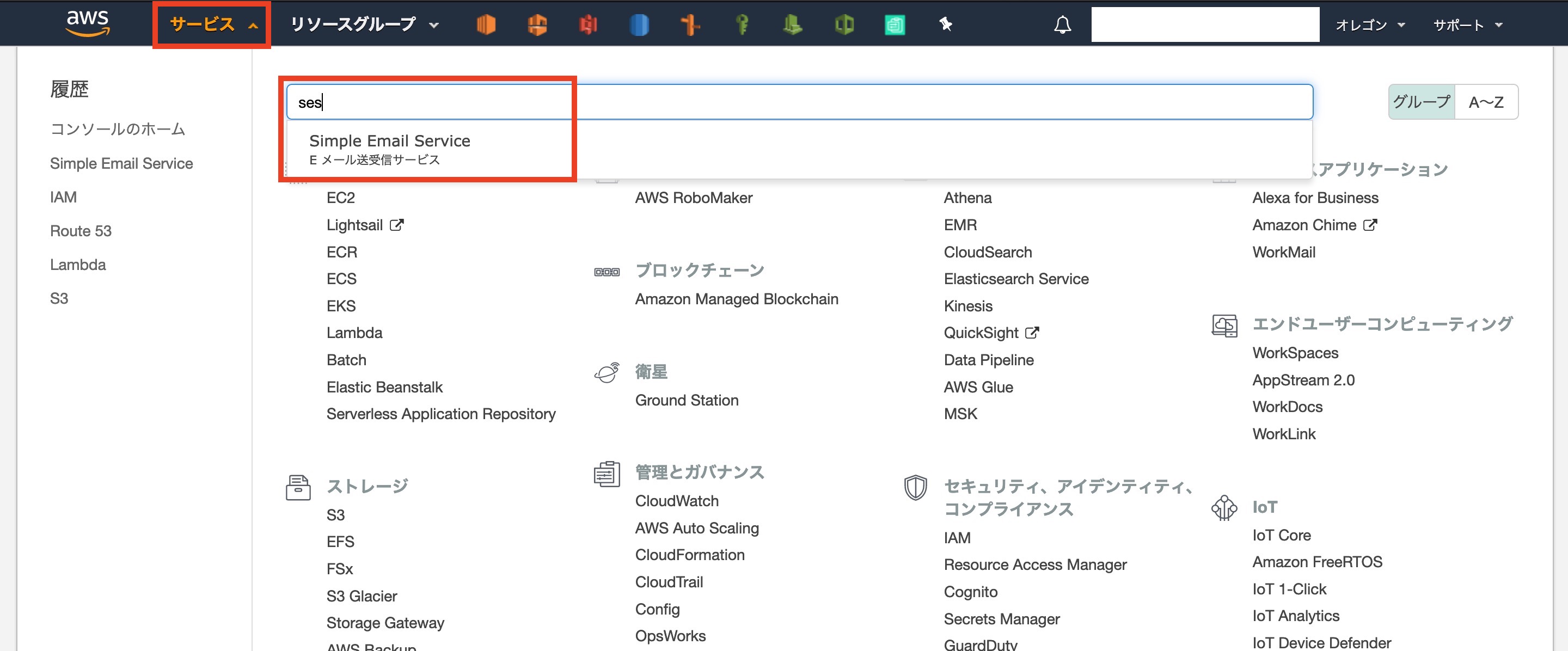
Task: Open the blue RDS cylinder shortcut icon
Action: pyautogui.click(x=639, y=24)
